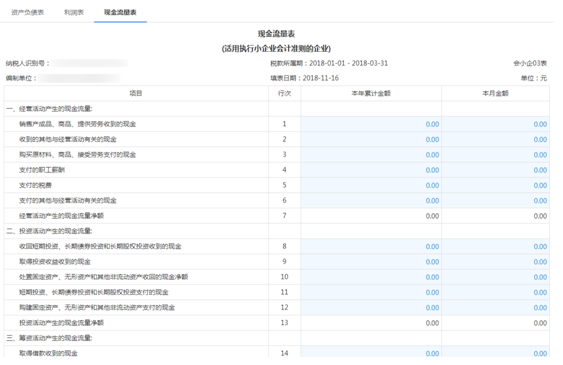Click label 经营活动产生的现金流量净额
This screenshot has width=563, height=365.
[x=61, y=216]
